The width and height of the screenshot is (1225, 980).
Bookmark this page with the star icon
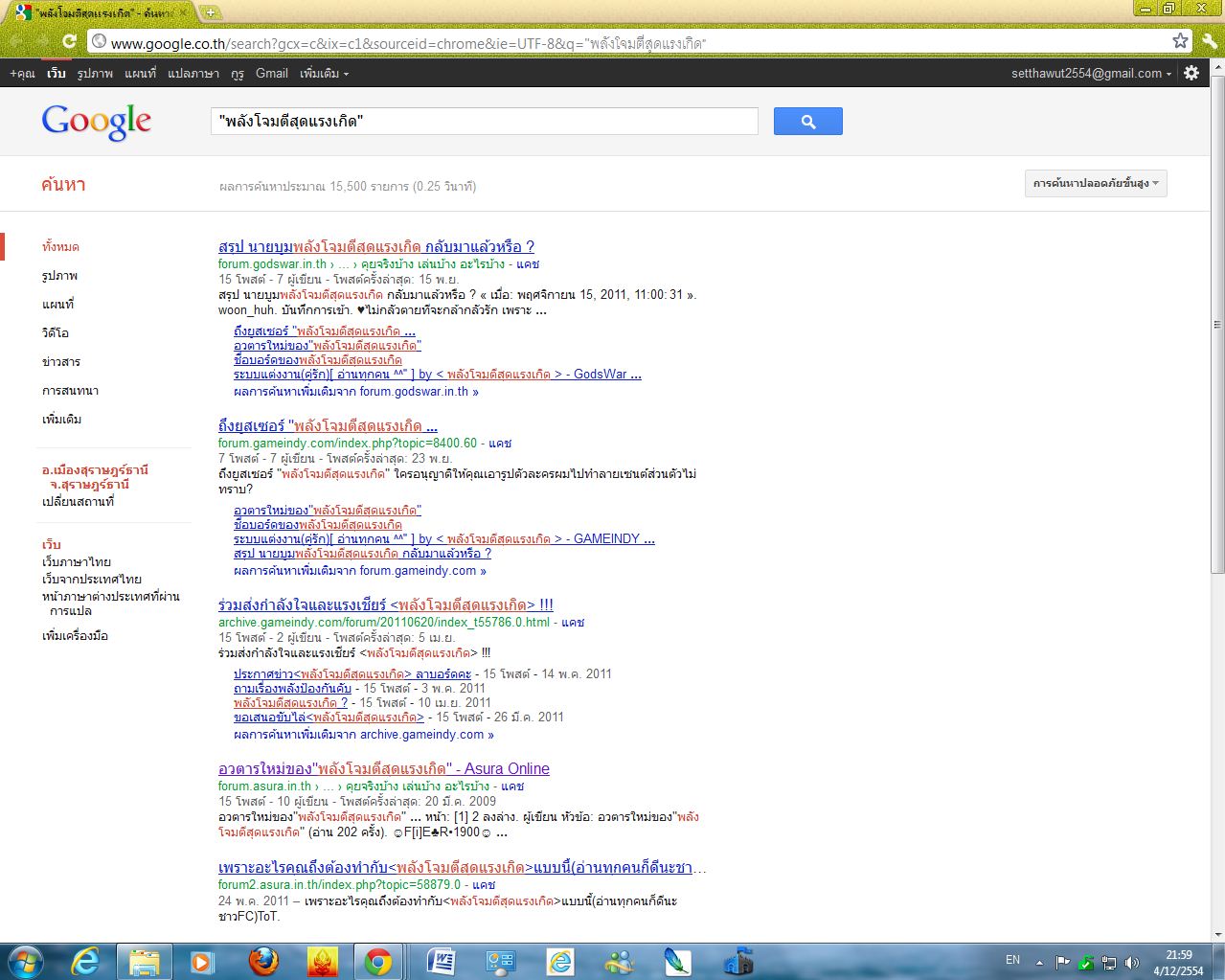click(1180, 41)
